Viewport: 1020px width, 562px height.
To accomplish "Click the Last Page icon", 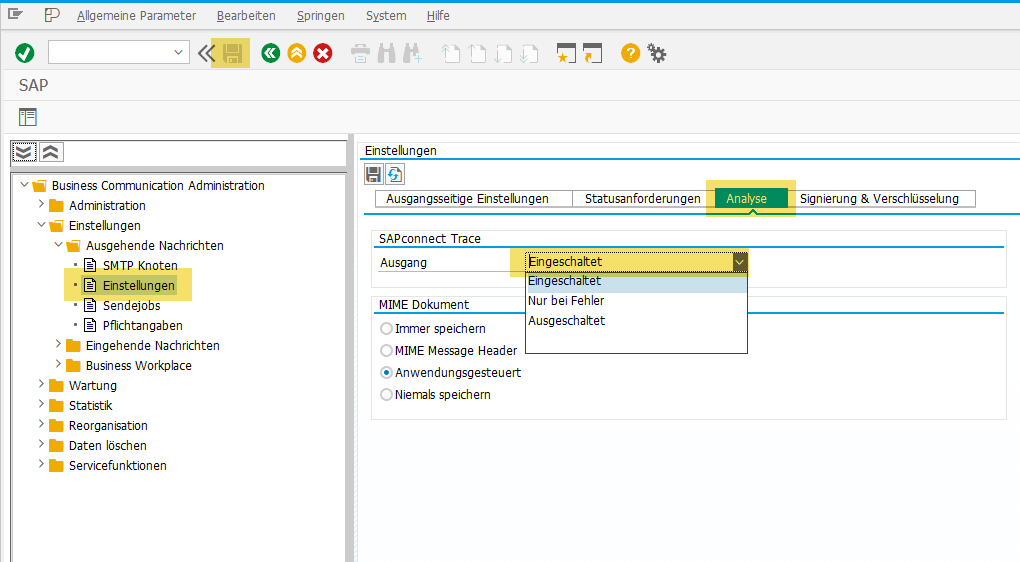I will 530,53.
